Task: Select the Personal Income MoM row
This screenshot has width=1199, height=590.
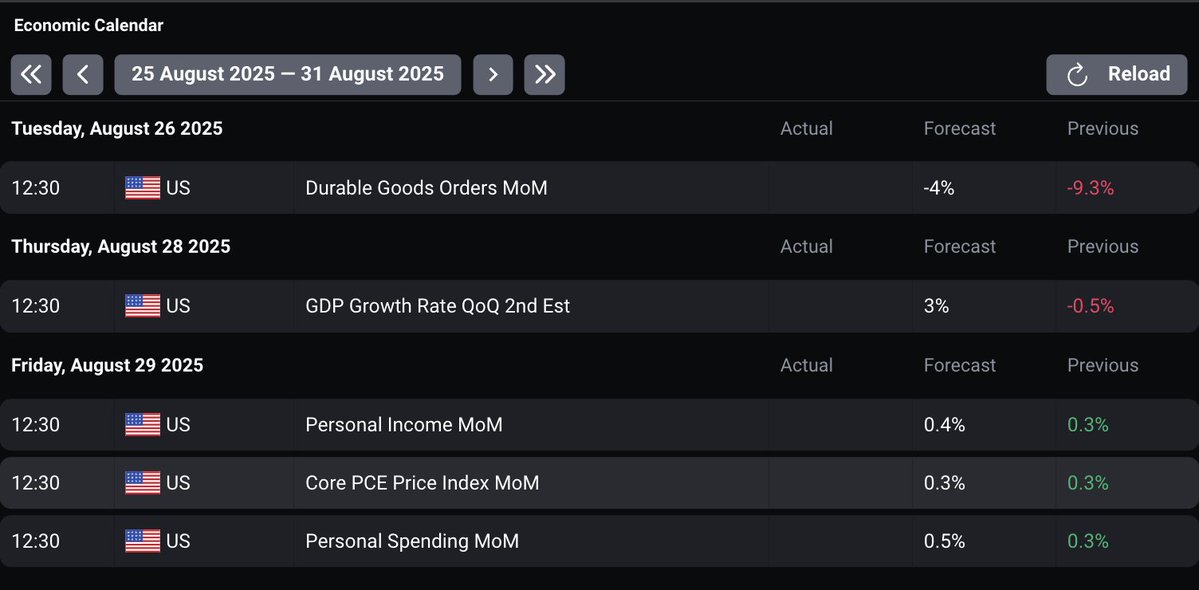Action: pyautogui.click(x=404, y=425)
